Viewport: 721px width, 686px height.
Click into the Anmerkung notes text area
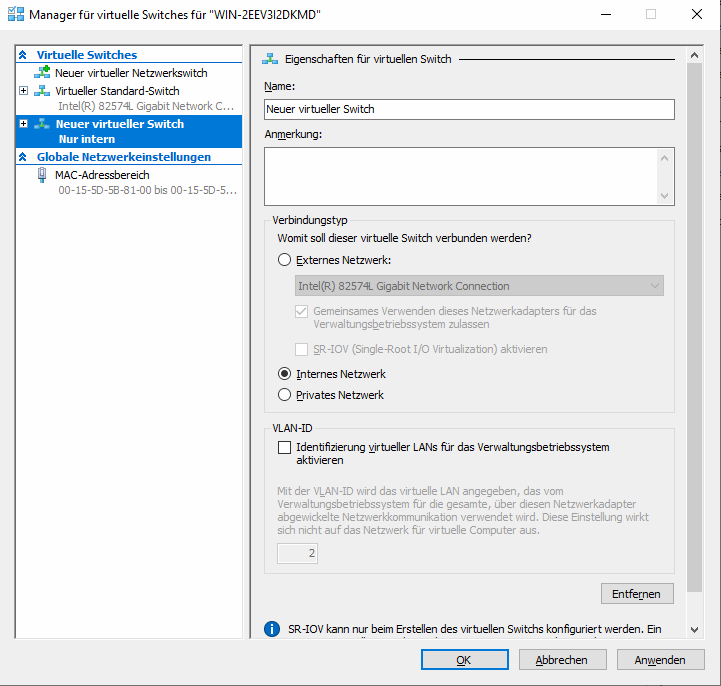461,177
